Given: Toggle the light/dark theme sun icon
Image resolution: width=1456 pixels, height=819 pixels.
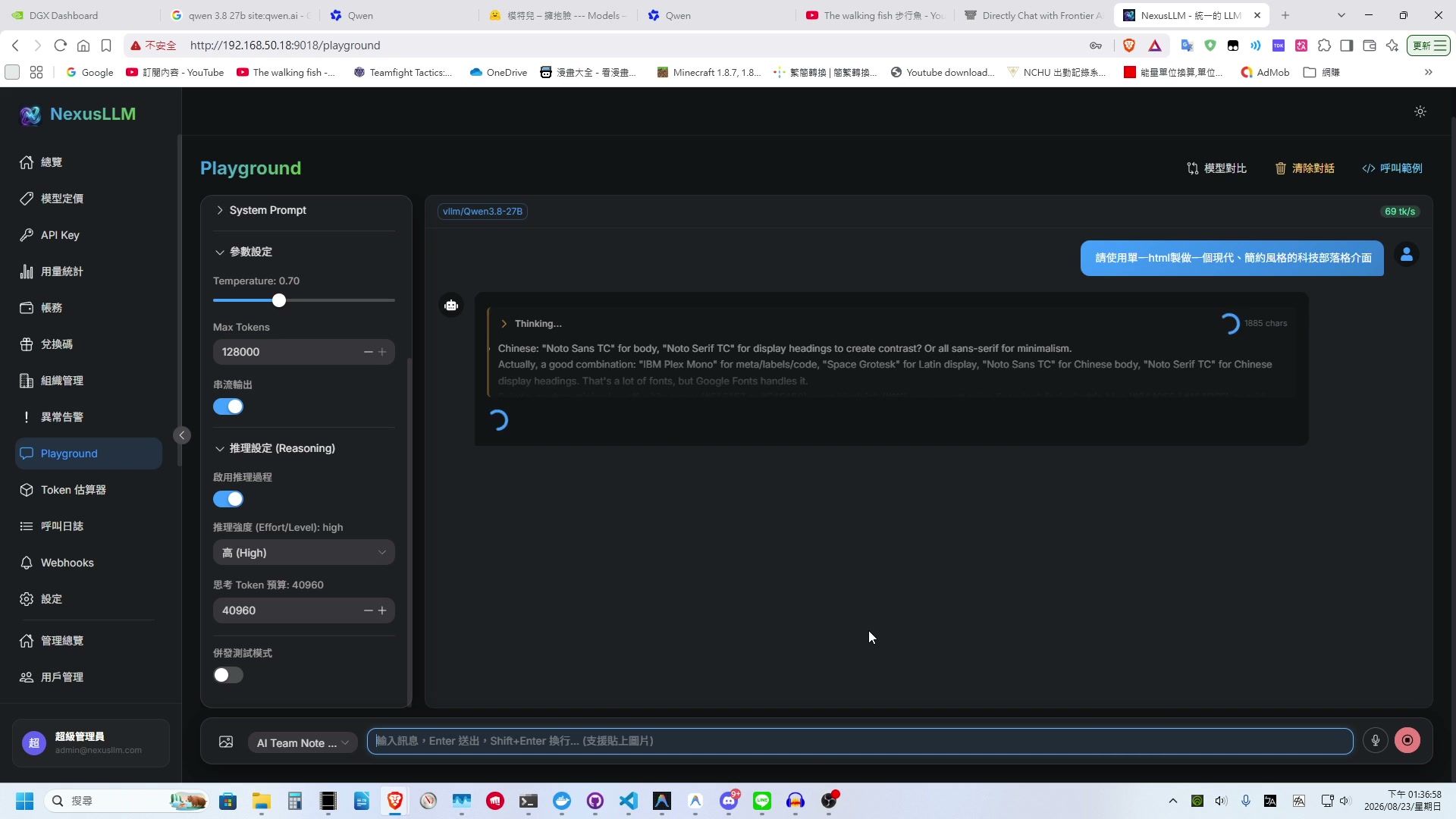Looking at the screenshot, I should pyautogui.click(x=1420, y=111).
